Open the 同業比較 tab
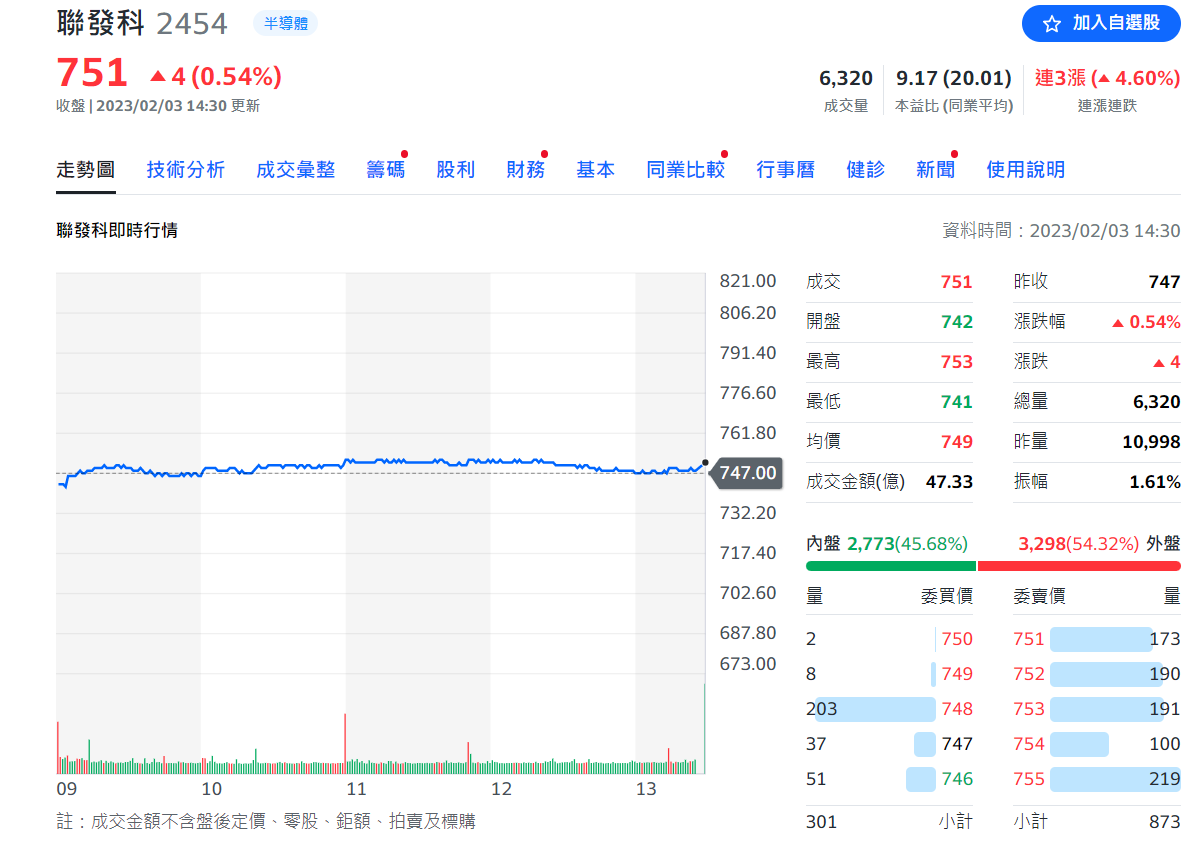Viewport: 1203px width, 860px height. (x=686, y=170)
